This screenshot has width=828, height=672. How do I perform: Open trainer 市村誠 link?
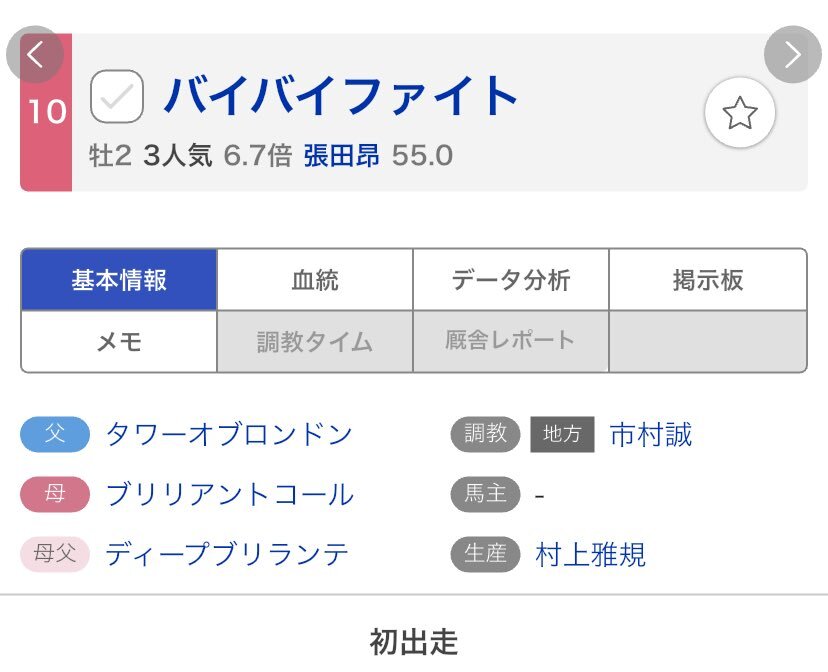[x=651, y=435]
